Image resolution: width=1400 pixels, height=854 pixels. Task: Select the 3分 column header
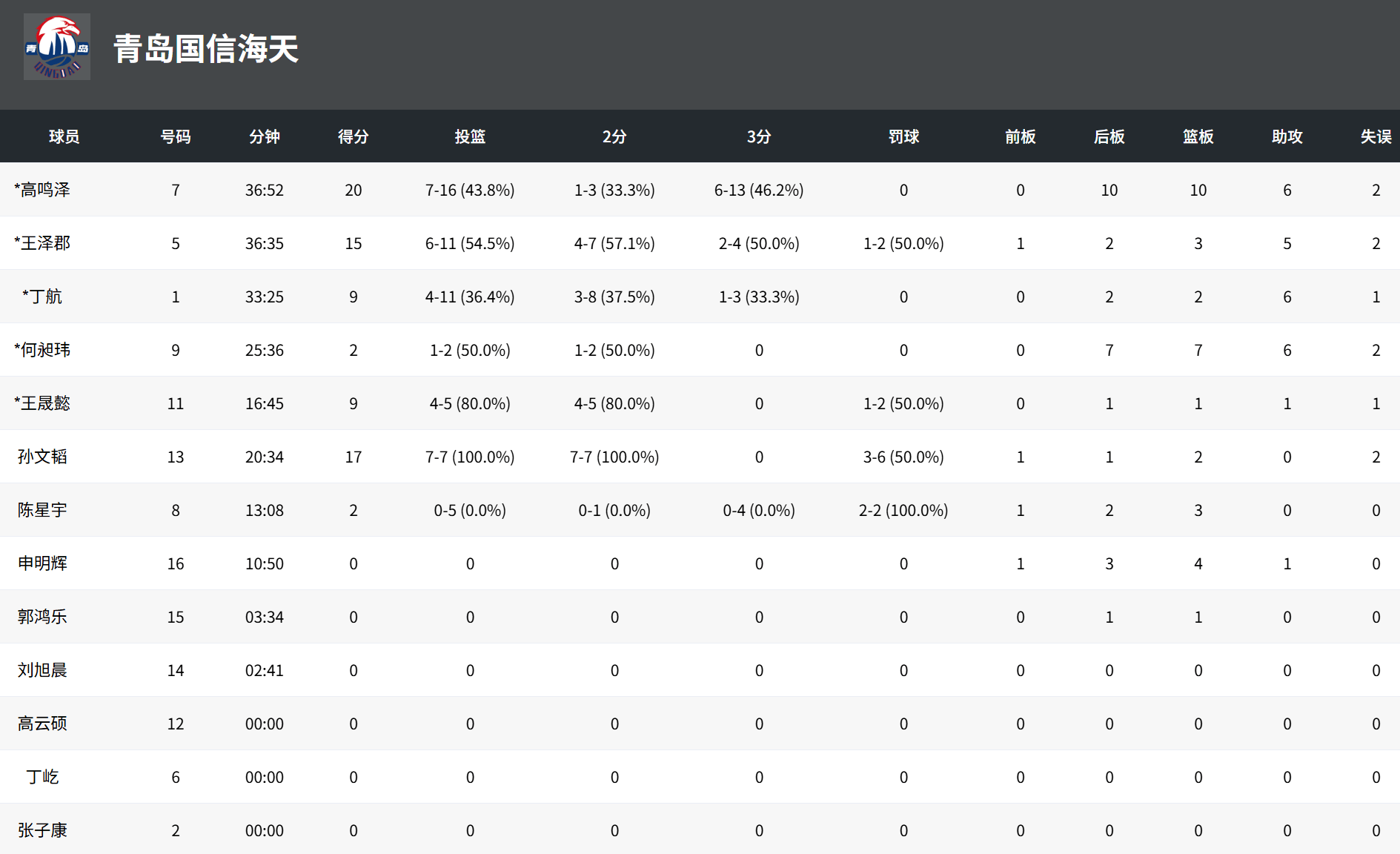click(759, 136)
